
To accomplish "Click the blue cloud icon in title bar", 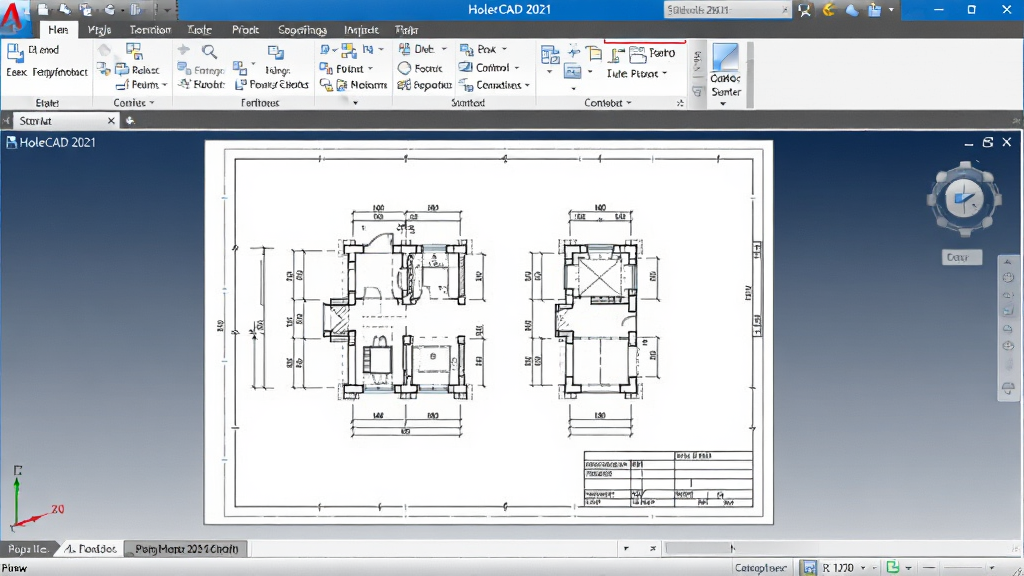I will [x=852, y=10].
